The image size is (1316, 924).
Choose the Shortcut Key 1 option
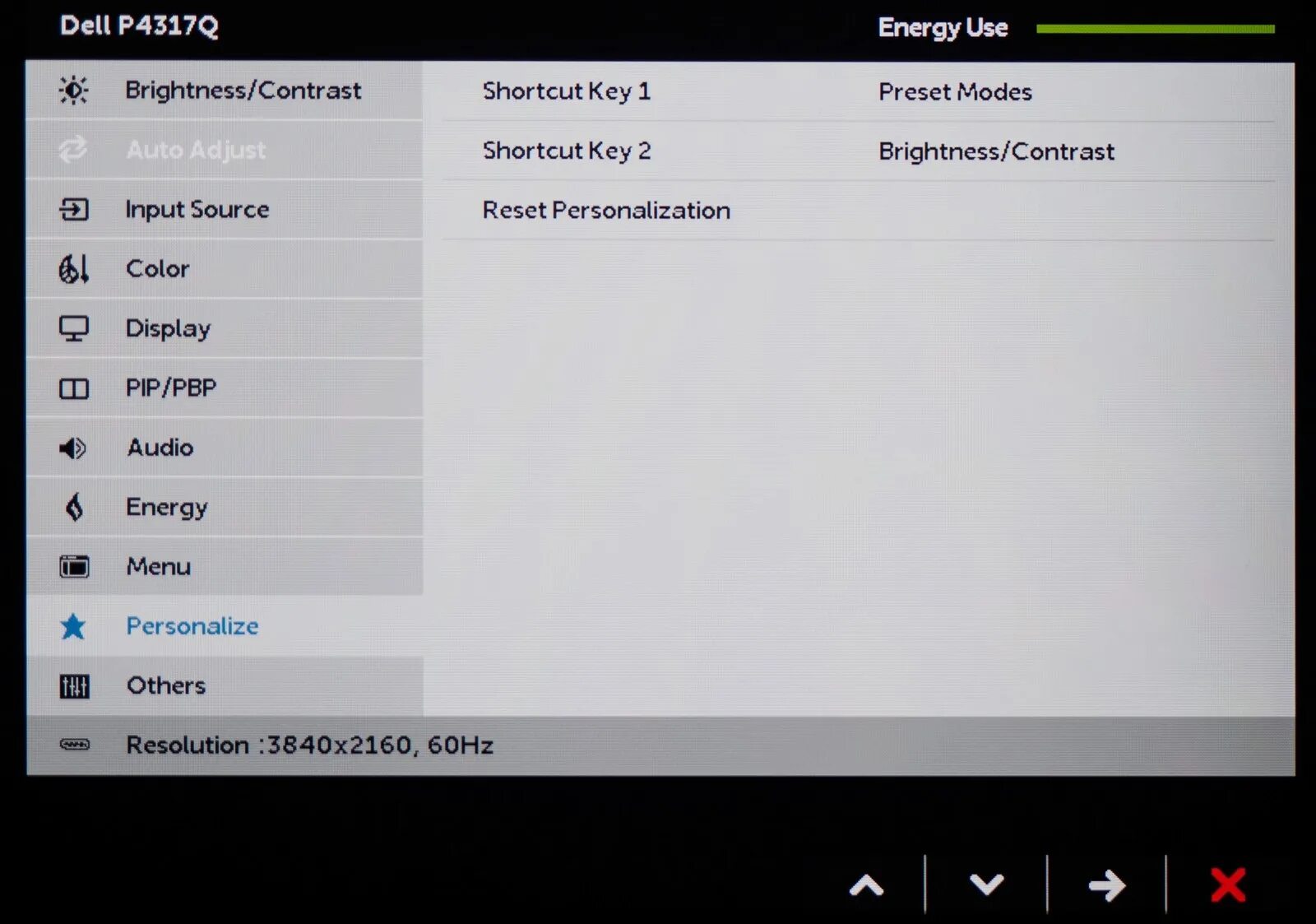coord(567,91)
